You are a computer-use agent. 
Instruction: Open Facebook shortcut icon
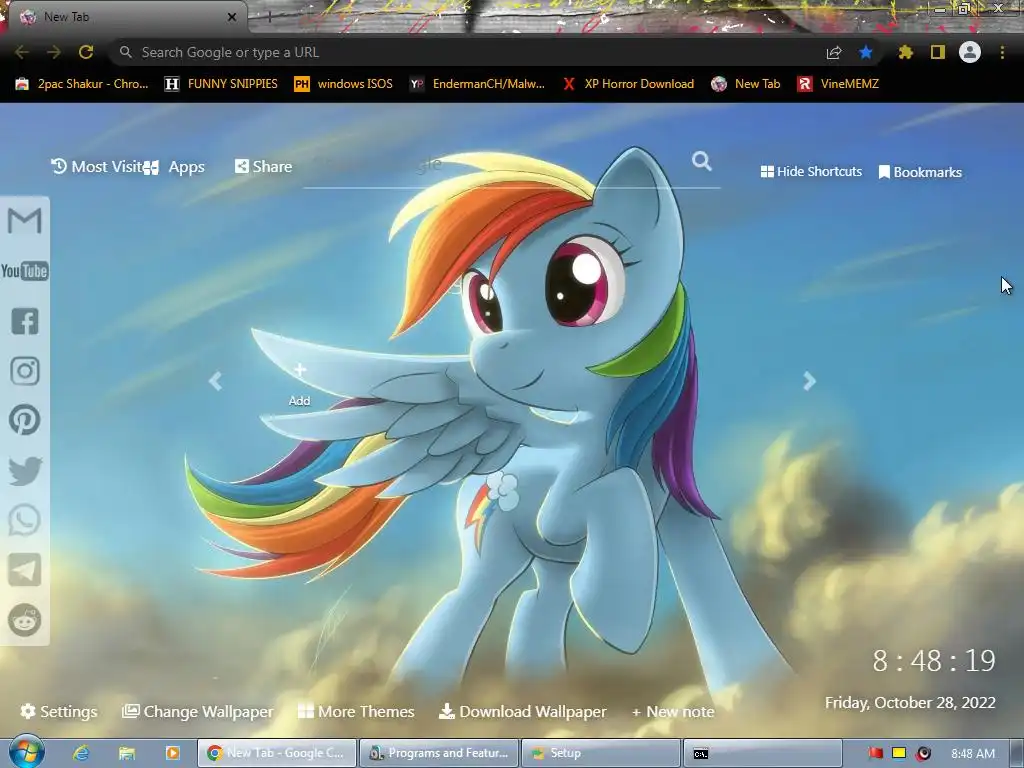point(25,321)
